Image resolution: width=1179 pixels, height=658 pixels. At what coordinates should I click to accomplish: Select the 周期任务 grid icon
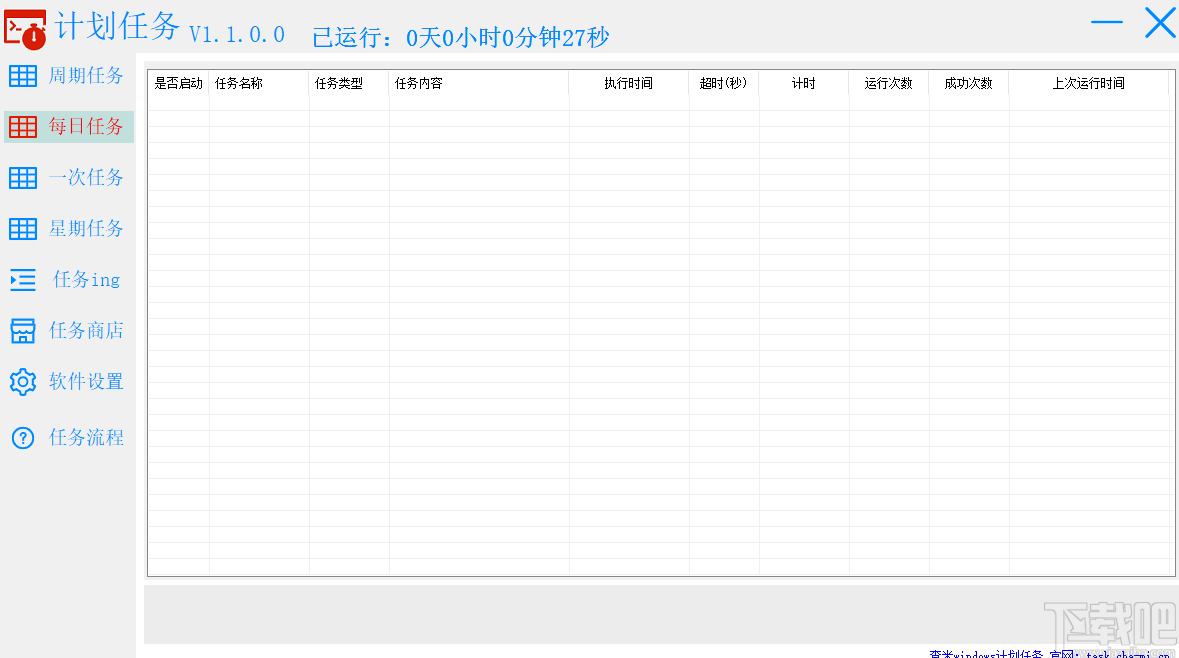coord(23,75)
